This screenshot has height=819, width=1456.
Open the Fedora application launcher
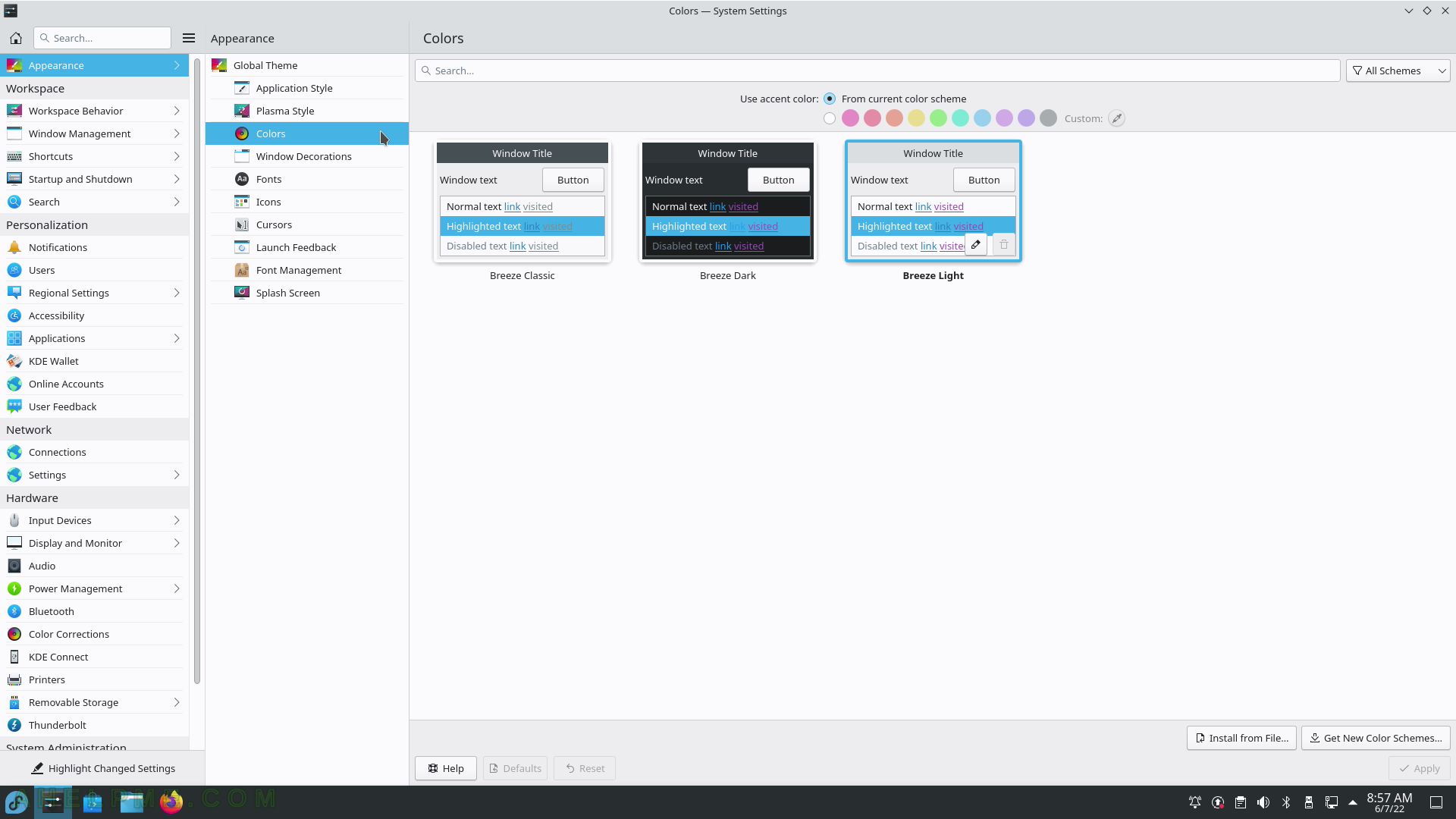[17, 802]
